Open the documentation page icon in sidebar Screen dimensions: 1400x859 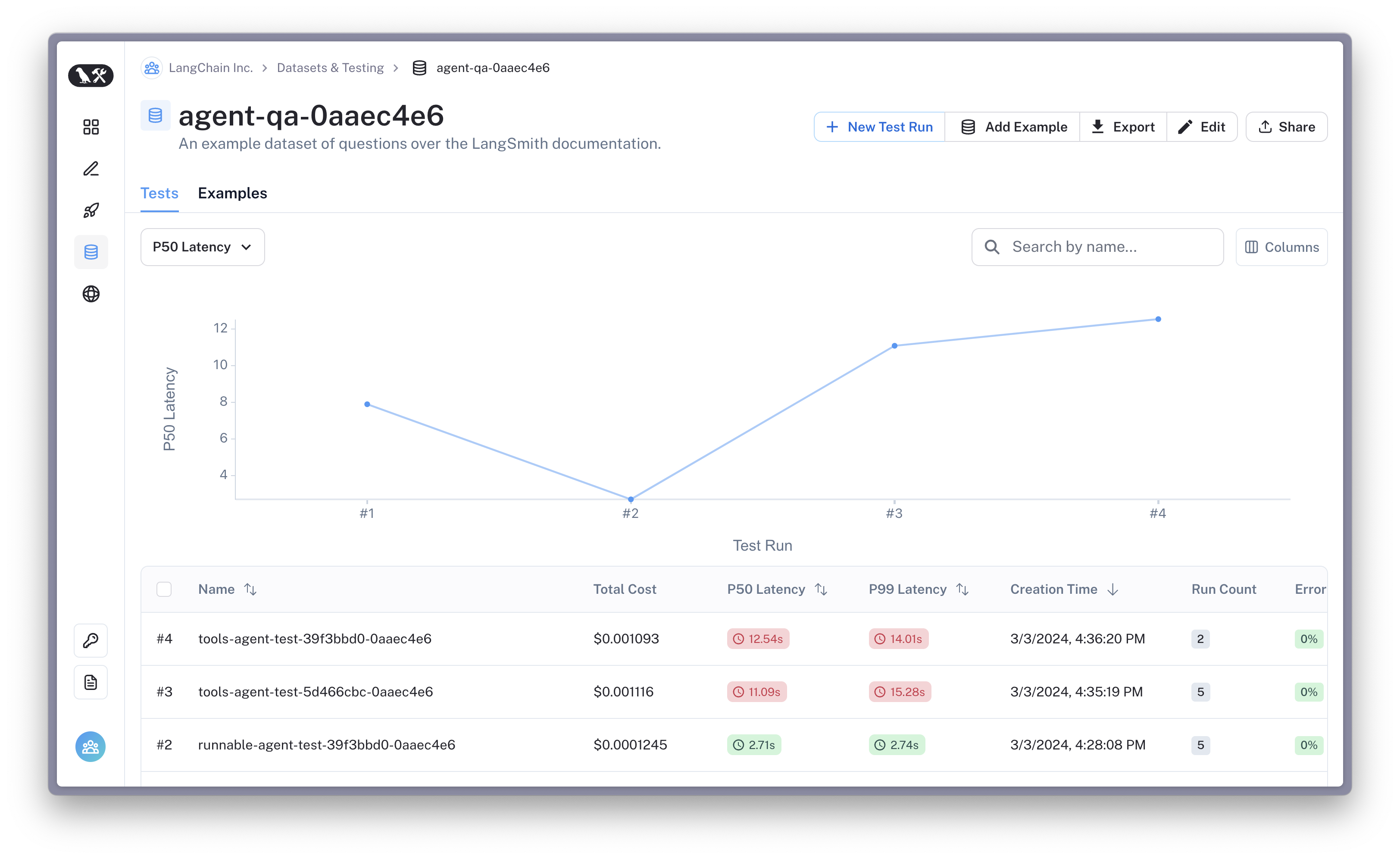pos(91,682)
